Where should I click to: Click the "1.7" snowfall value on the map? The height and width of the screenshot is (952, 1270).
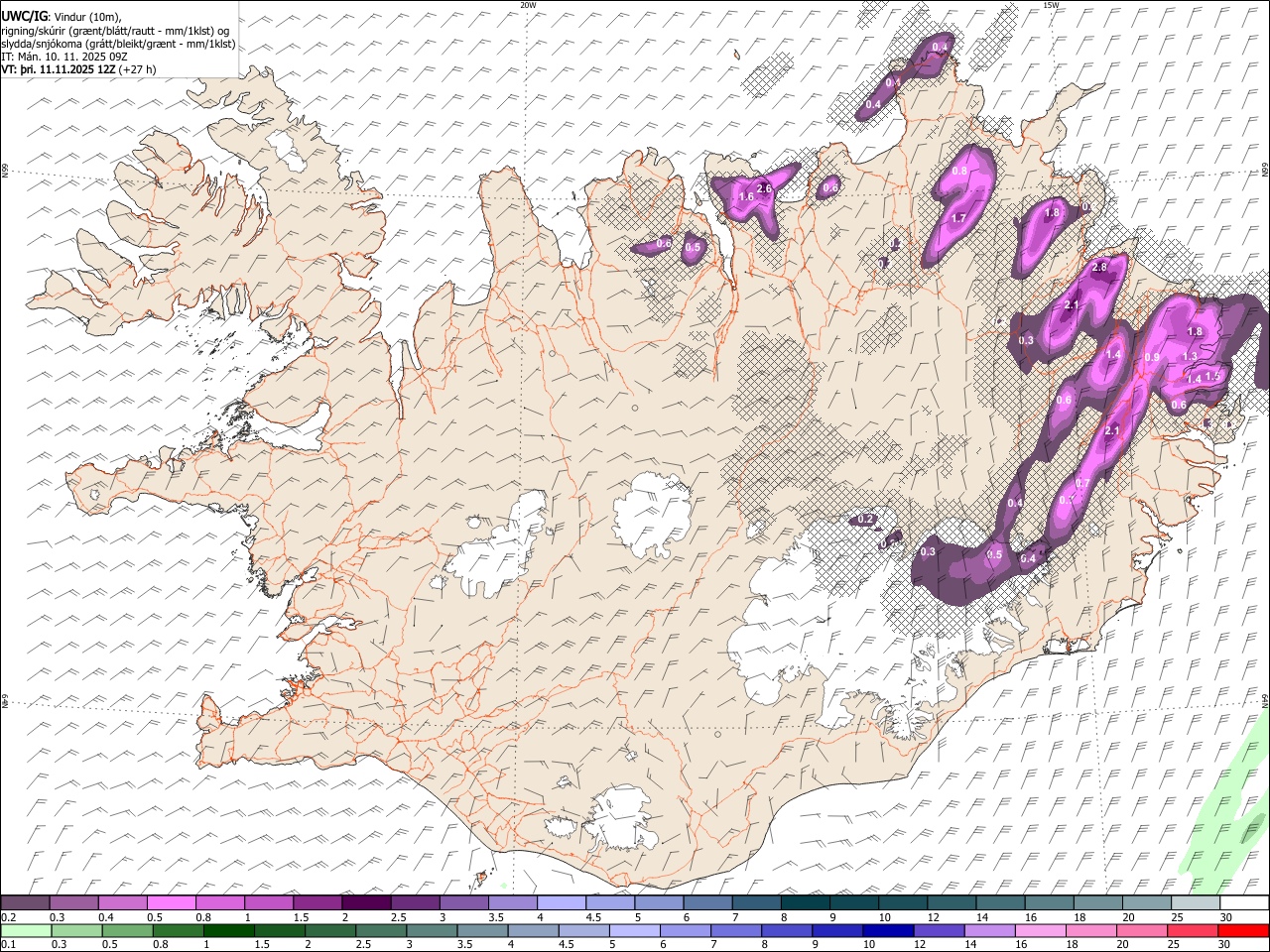958,218
